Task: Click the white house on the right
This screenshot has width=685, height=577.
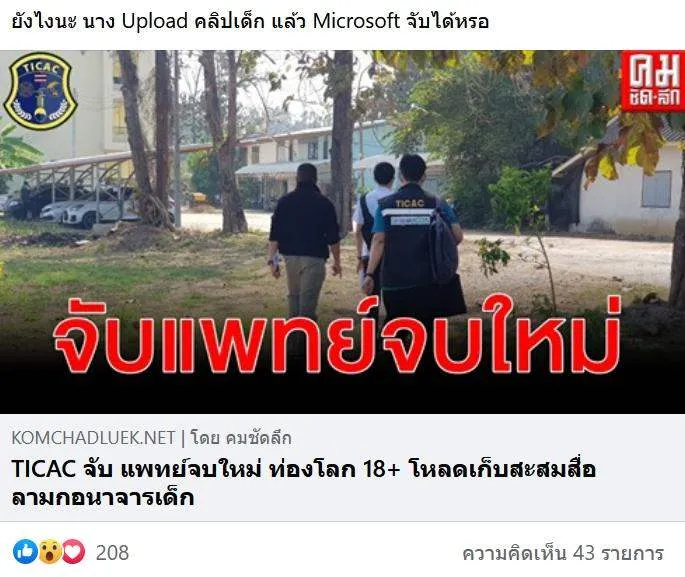Action: (627, 183)
